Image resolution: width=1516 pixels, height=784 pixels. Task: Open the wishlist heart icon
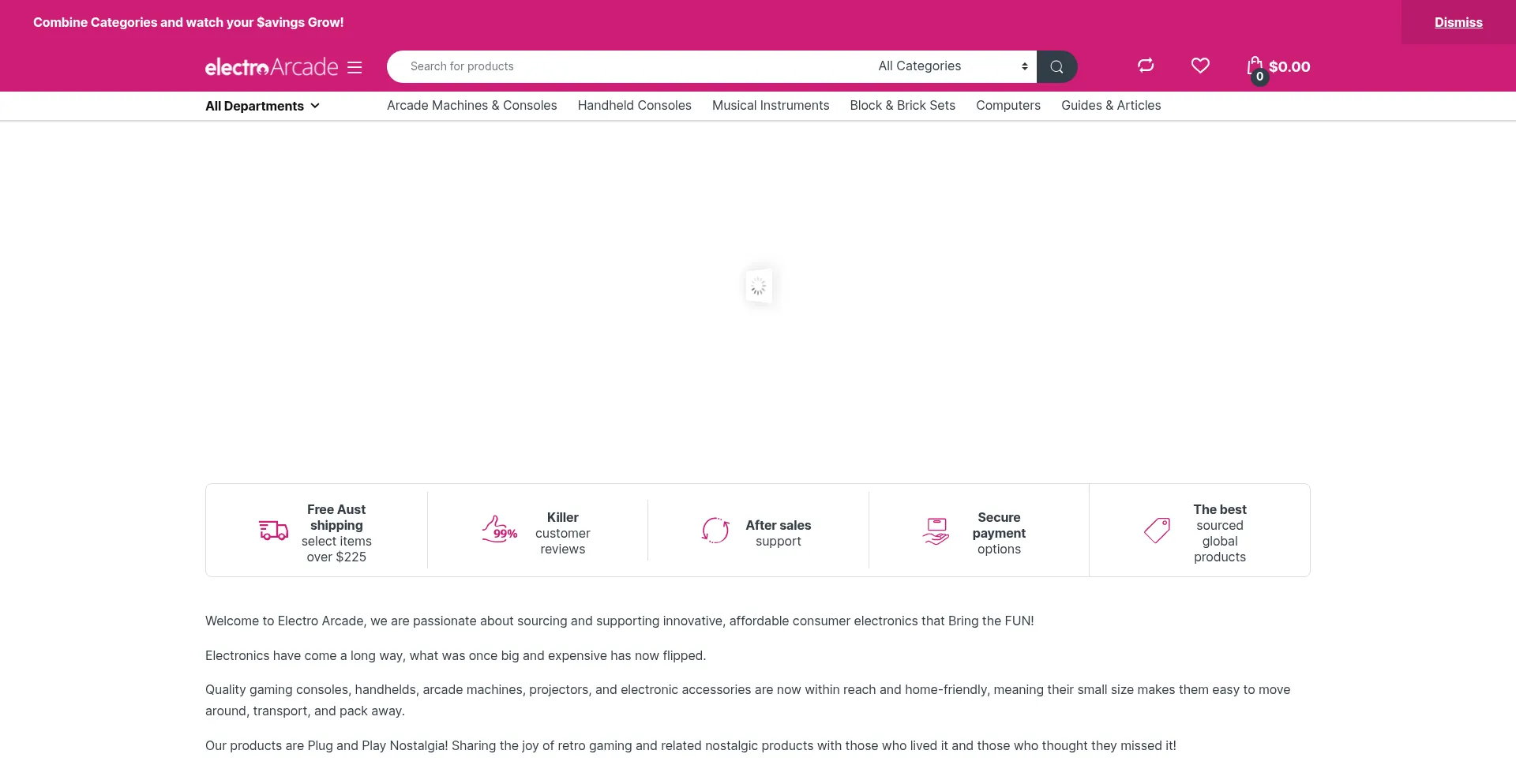pyautogui.click(x=1200, y=66)
